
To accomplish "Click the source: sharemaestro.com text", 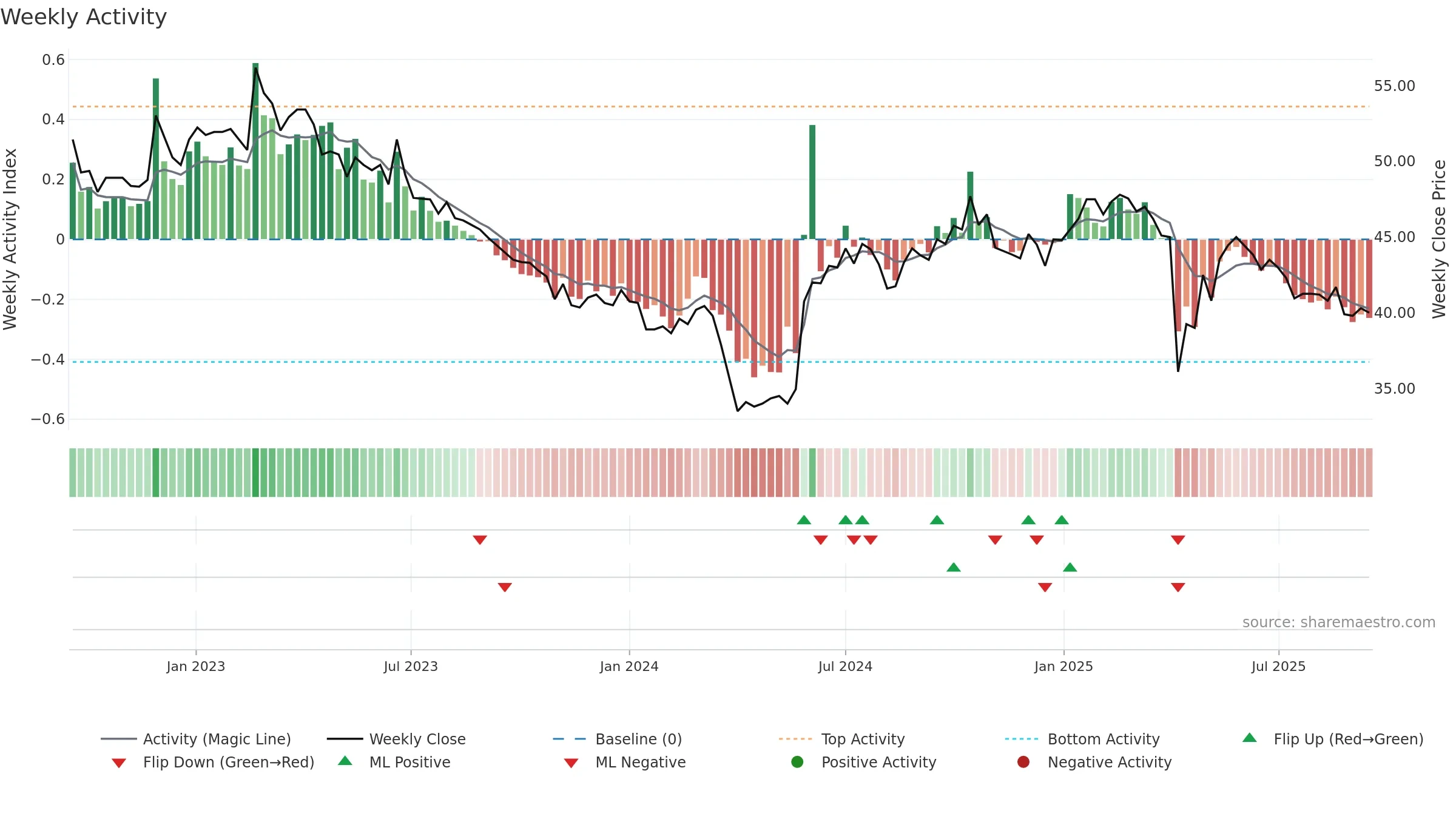I will click(1339, 622).
